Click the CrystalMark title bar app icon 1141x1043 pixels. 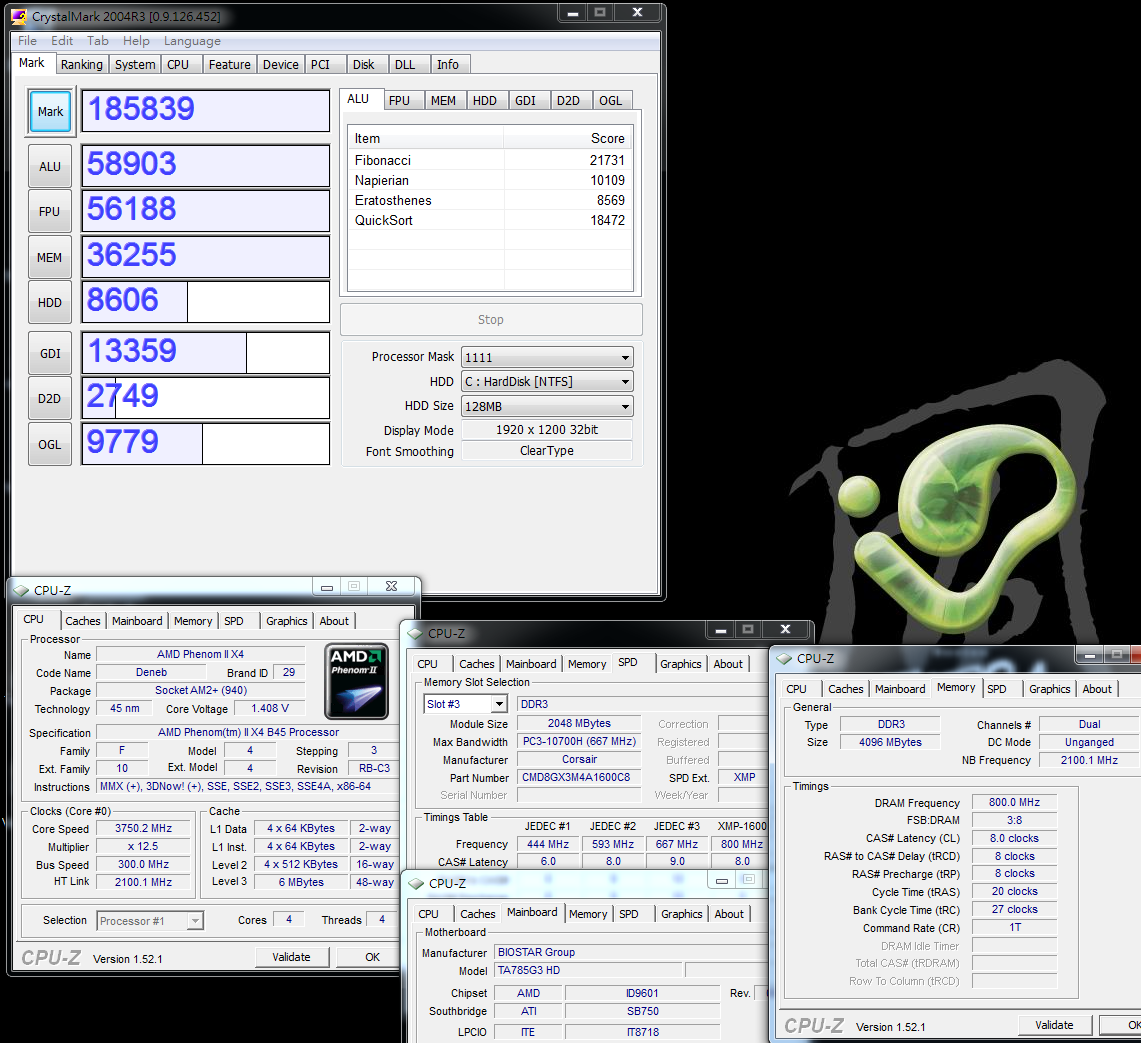pyautogui.click(x=19, y=15)
